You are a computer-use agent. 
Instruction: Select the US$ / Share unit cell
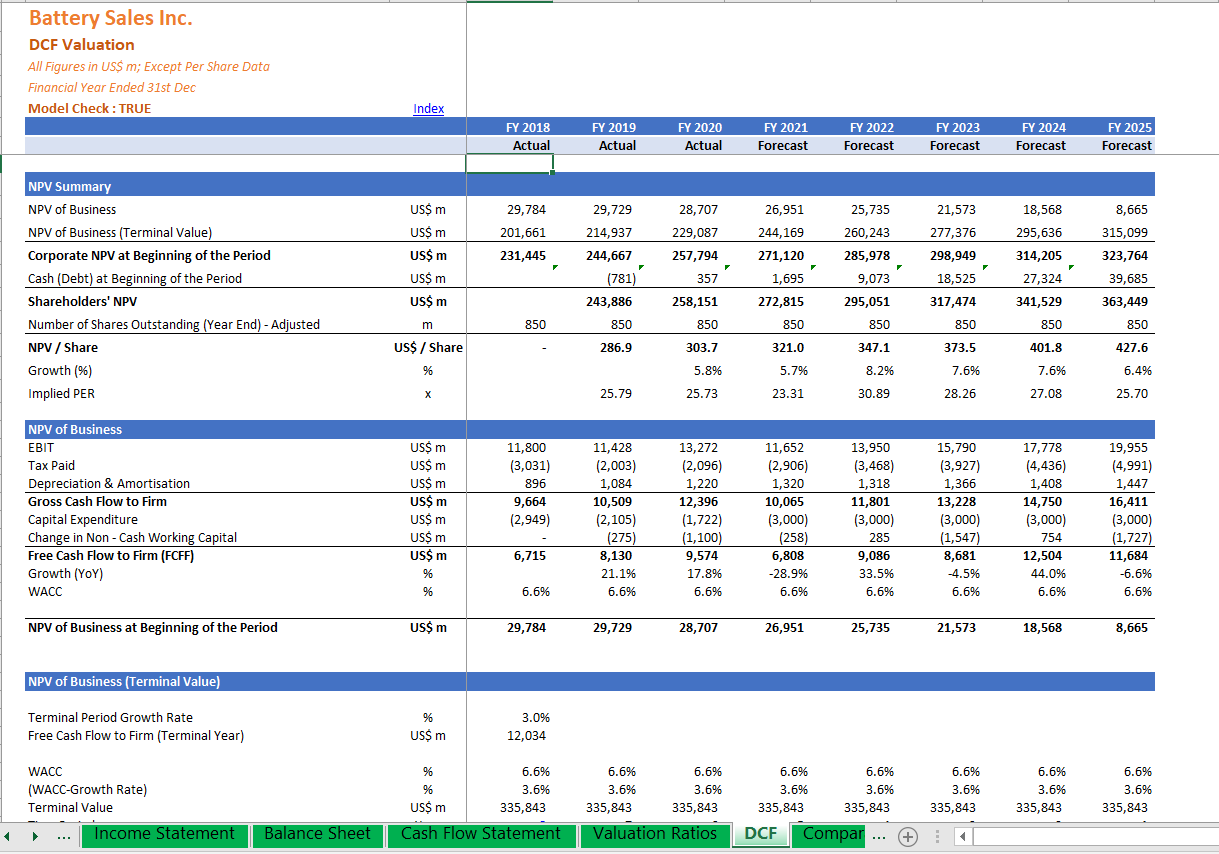pyautogui.click(x=428, y=348)
